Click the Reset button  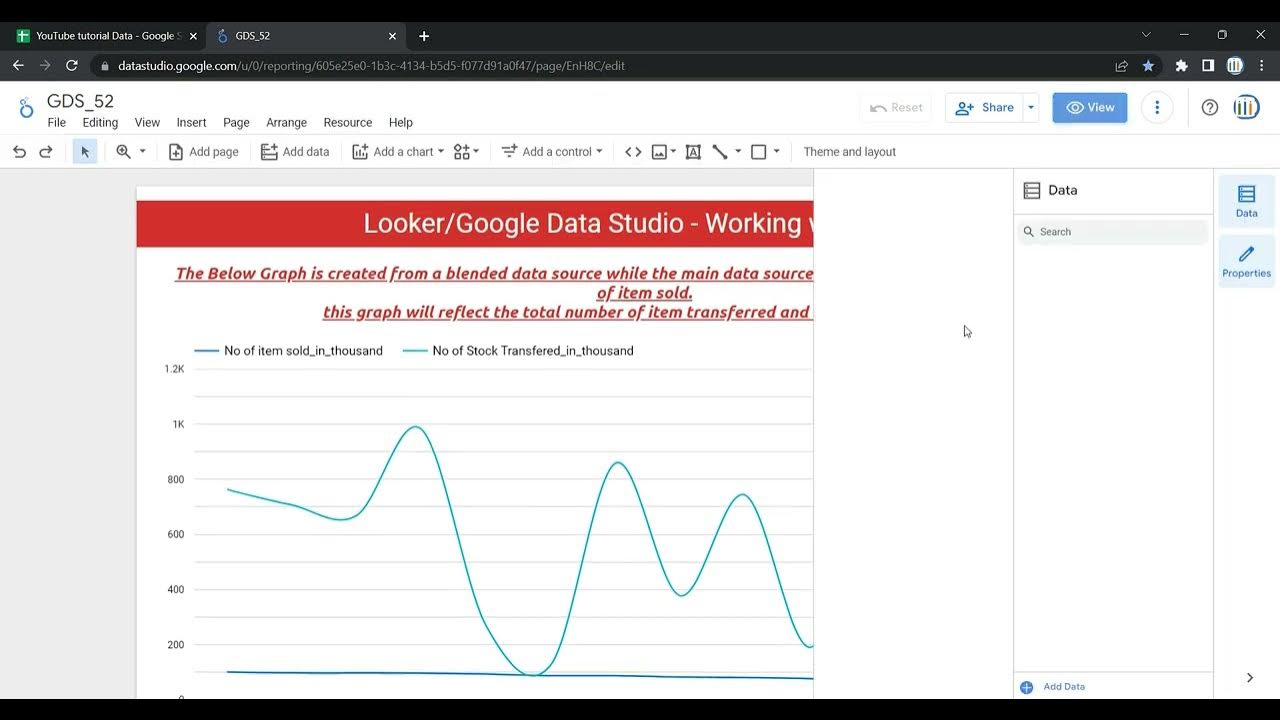896,107
